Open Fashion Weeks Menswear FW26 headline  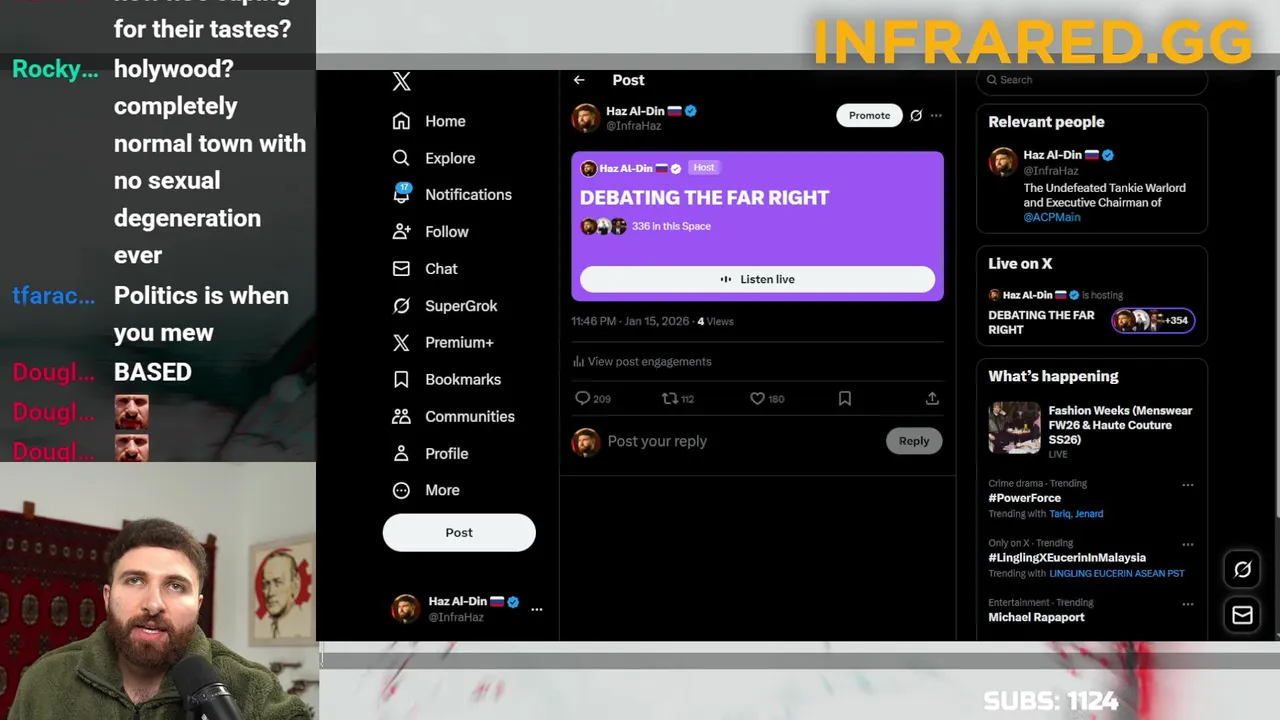coord(1120,425)
